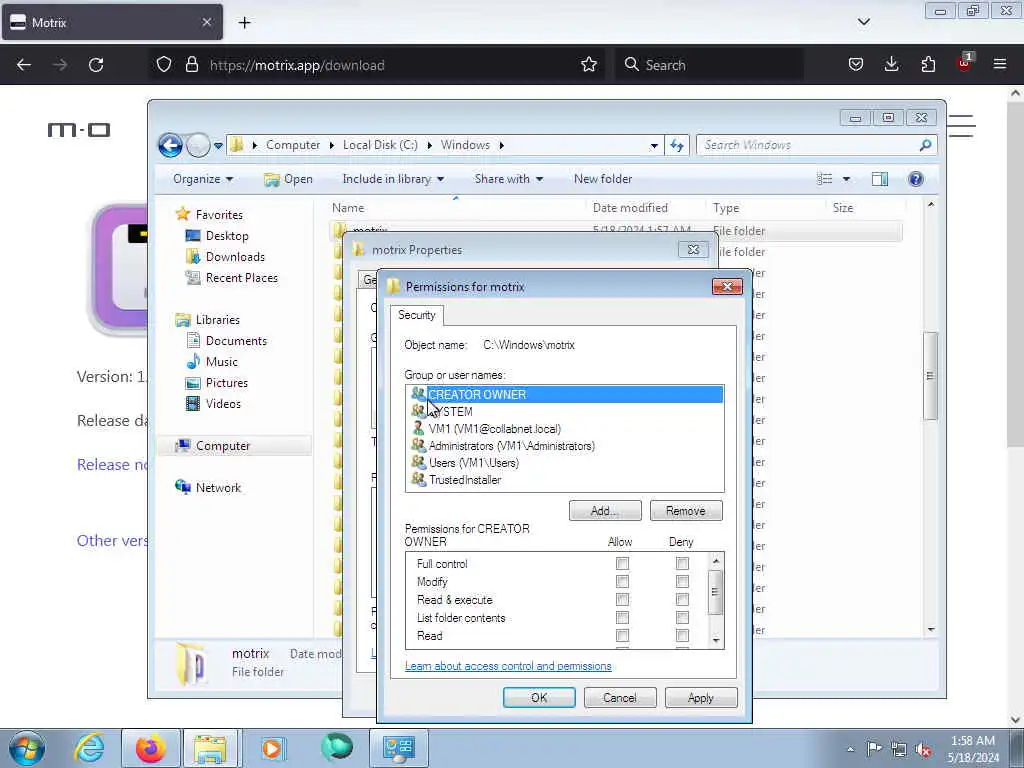Check Allow for Read permission
Image resolution: width=1024 pixels, height=768 pixels.
(x=622, y=635)
